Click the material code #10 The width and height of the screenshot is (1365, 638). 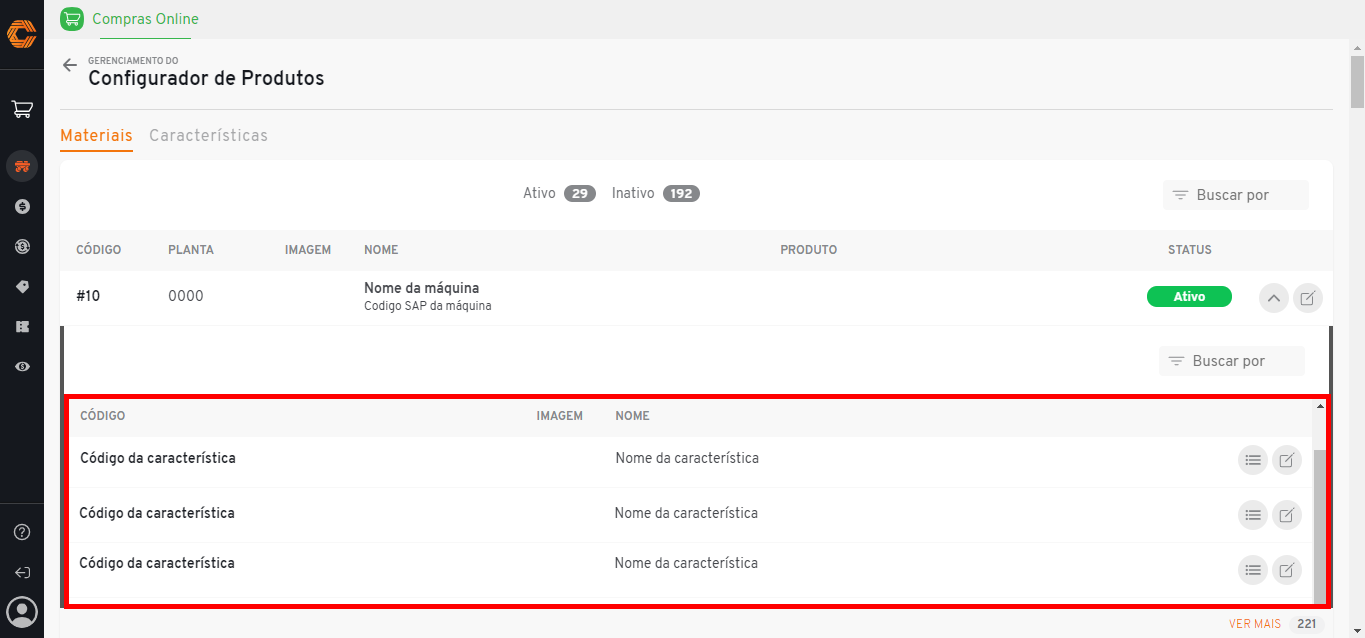point(88,296)
